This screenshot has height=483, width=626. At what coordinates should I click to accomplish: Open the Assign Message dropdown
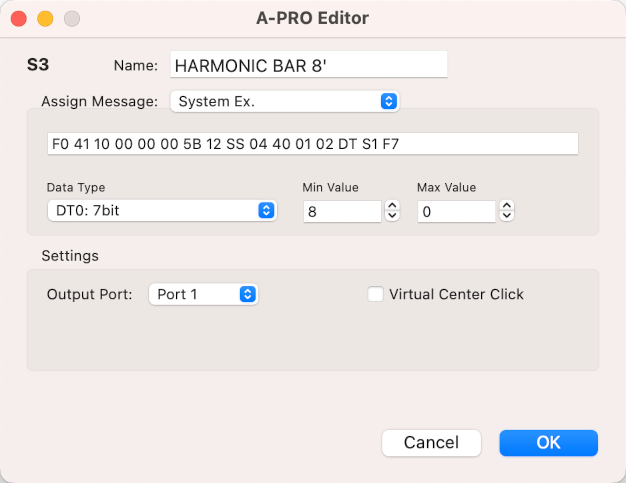pyautogui.click(x=285, y=101)
